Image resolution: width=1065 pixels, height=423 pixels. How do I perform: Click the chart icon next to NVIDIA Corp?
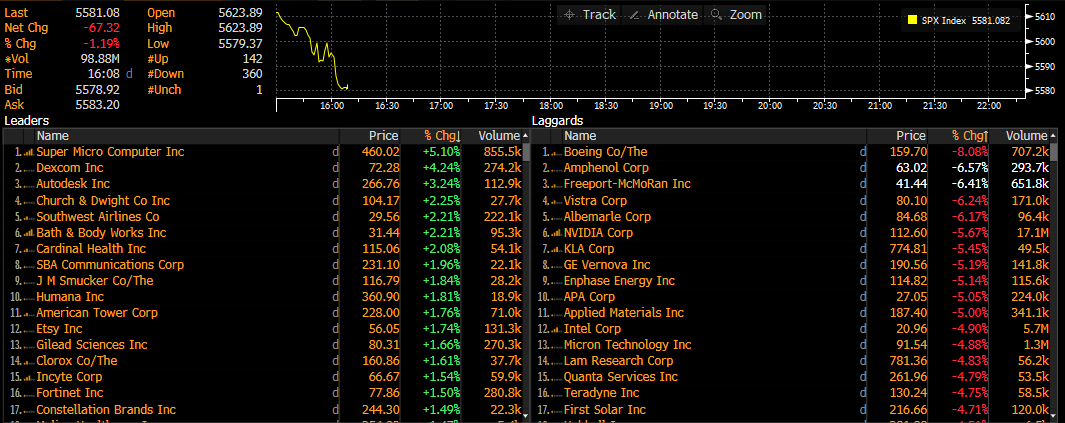point(555,233)
